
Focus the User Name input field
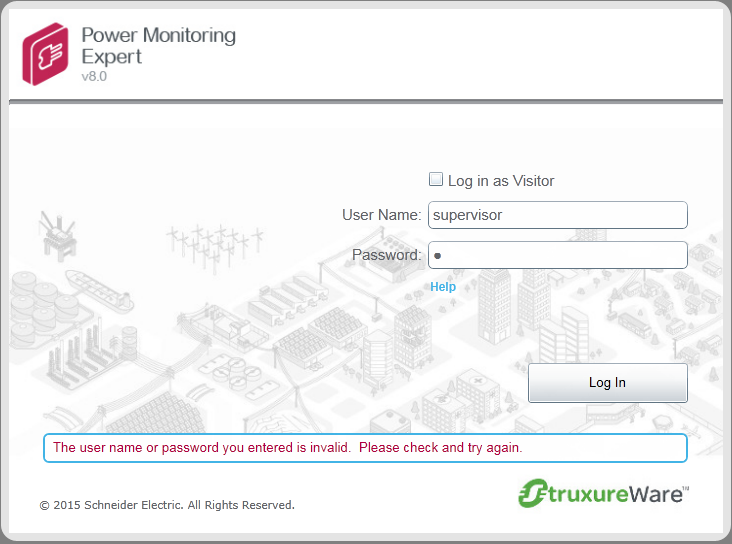(557, 215)
